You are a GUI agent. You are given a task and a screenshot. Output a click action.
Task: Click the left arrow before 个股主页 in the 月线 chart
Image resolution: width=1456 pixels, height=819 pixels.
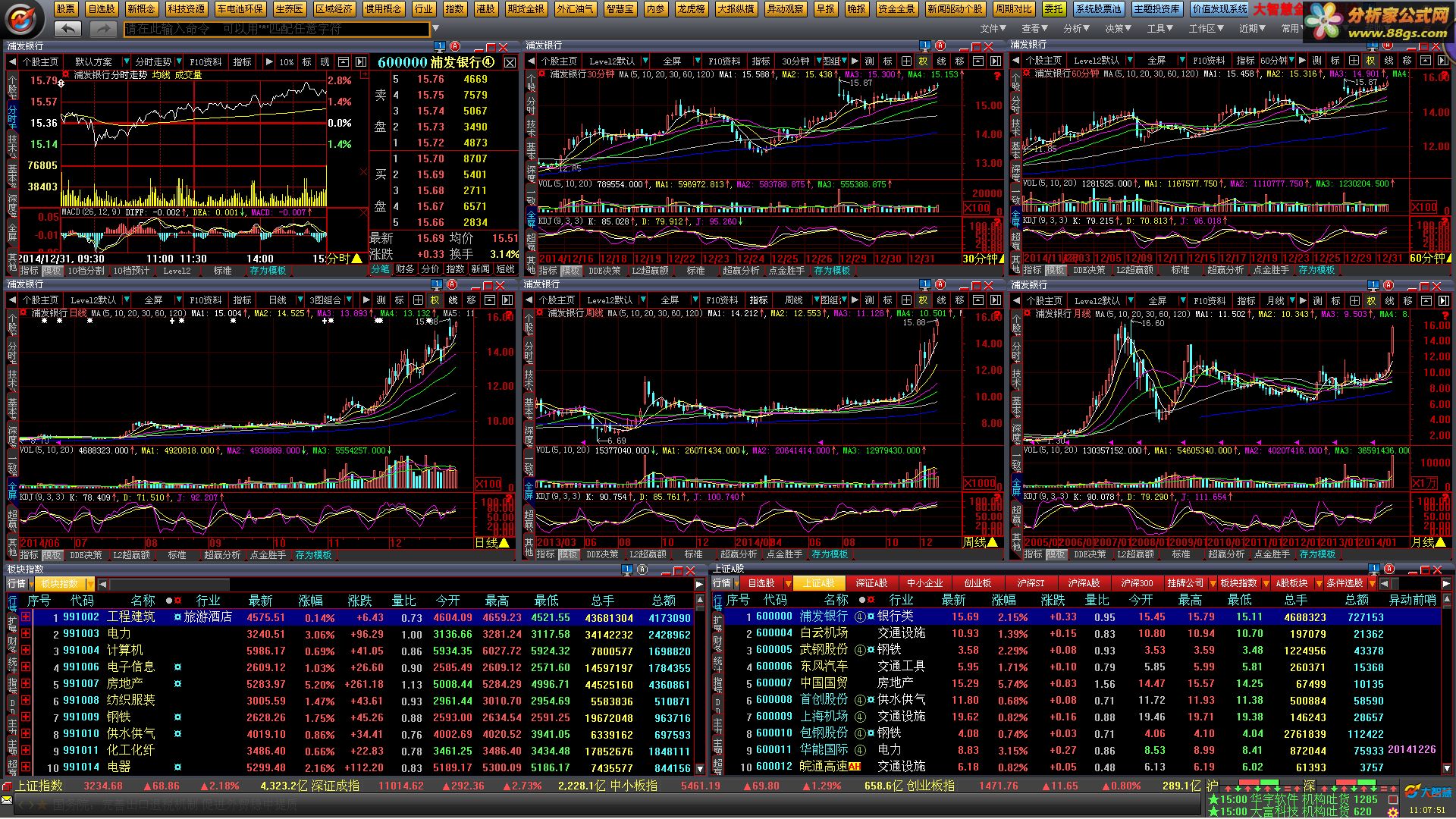point(1017,301)
